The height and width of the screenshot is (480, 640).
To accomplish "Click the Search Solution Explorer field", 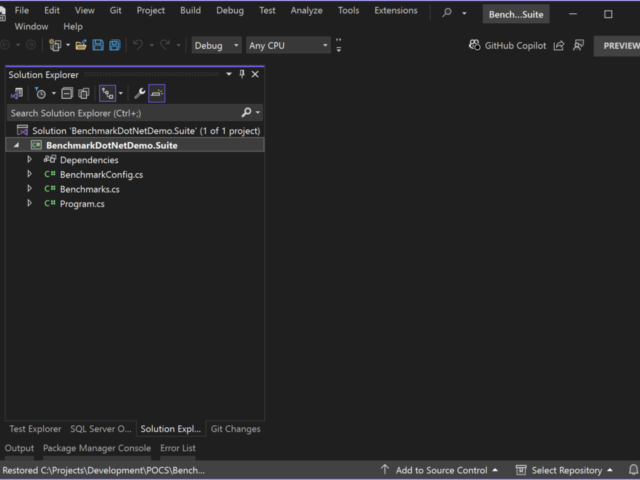I will [x=124, y=113].
